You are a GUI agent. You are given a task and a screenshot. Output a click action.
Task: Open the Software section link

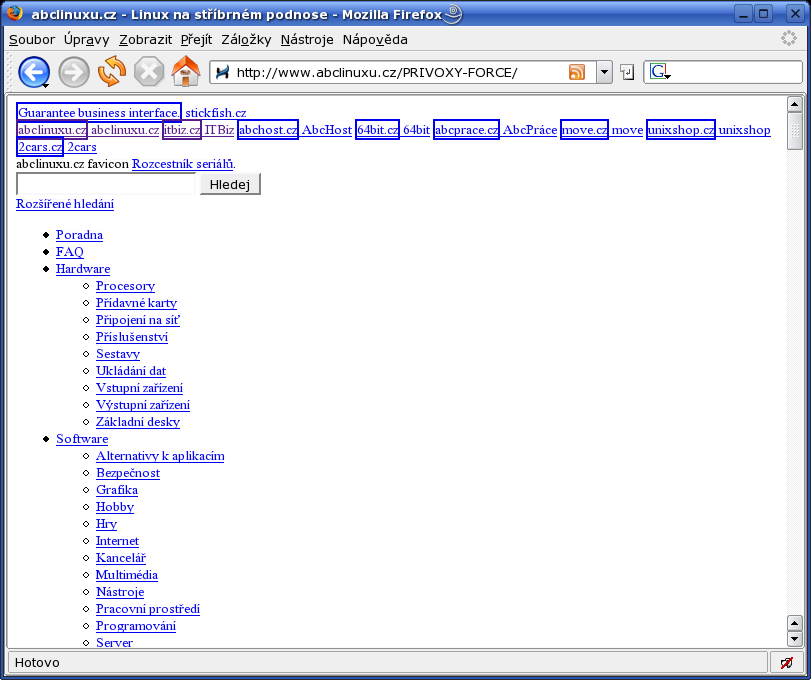[82, 439]
